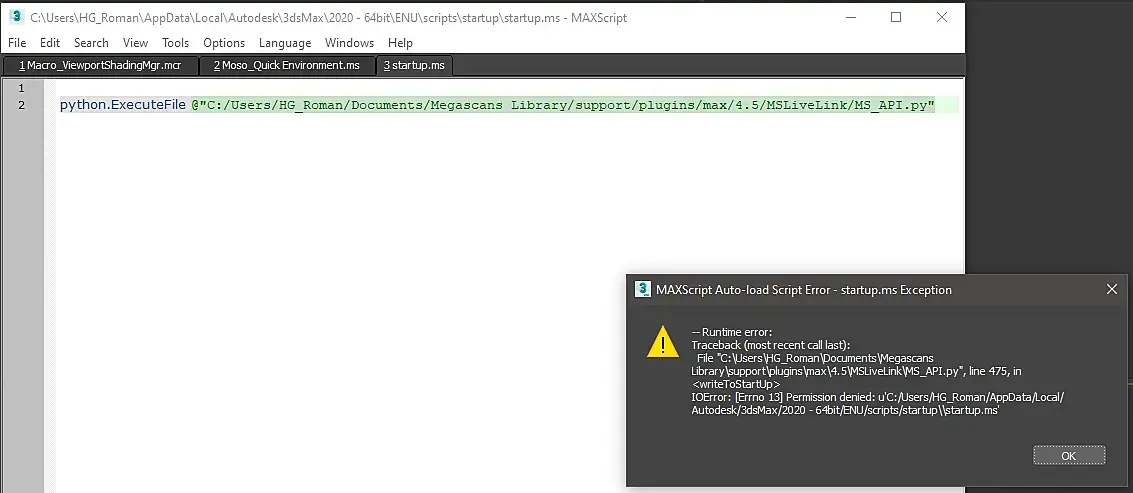Open the Language menu
This screenshot has width=1133, height=493.
tap(285, 43)
